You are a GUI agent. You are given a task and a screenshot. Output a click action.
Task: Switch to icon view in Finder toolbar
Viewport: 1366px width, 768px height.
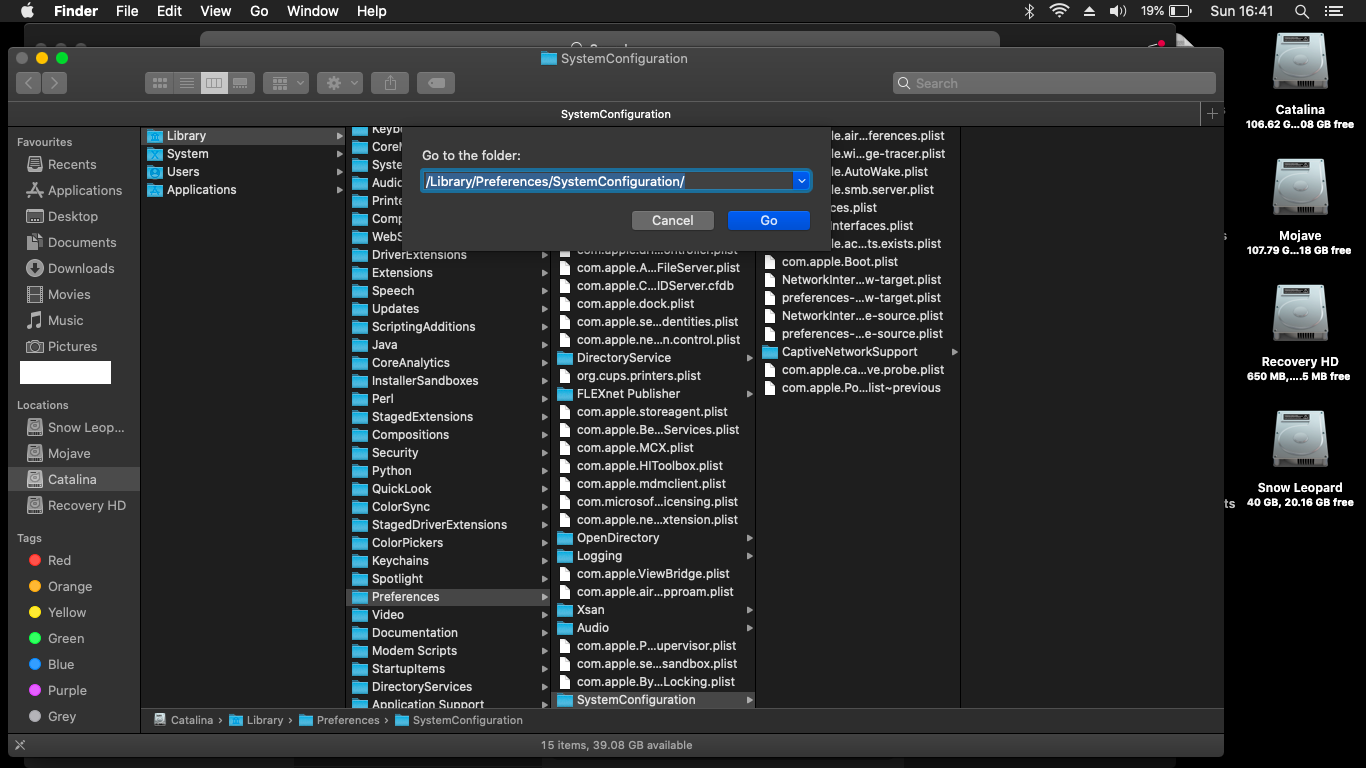point(159,84)
